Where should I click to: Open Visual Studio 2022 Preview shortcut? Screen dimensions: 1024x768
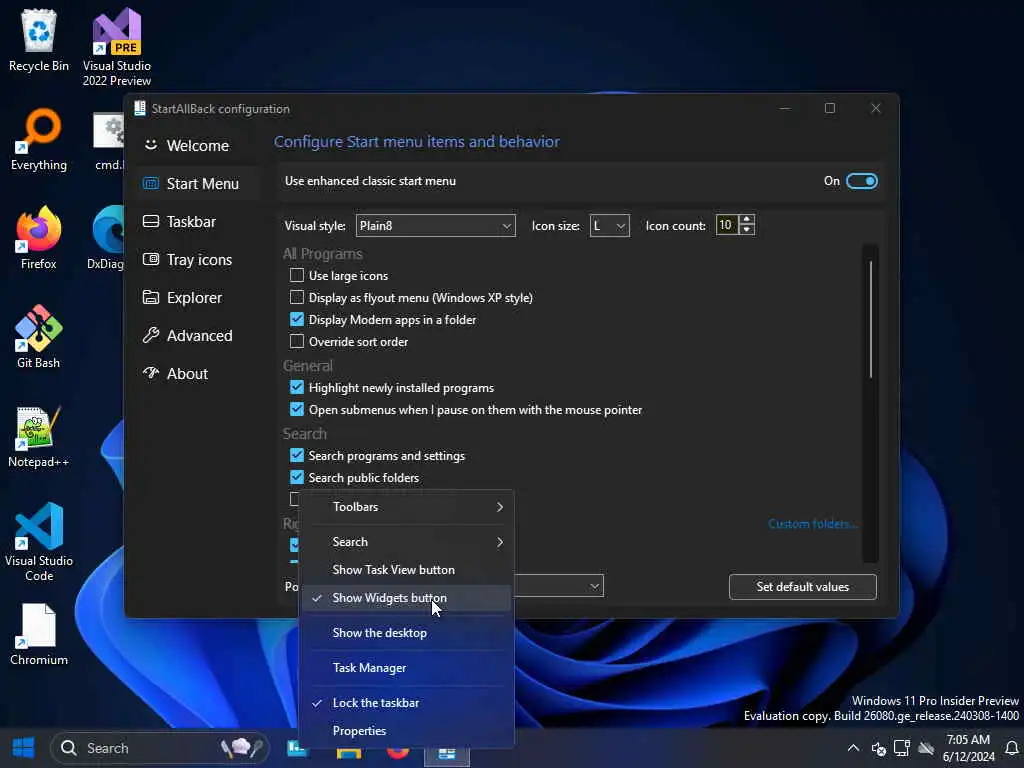[x=117, y=47]
